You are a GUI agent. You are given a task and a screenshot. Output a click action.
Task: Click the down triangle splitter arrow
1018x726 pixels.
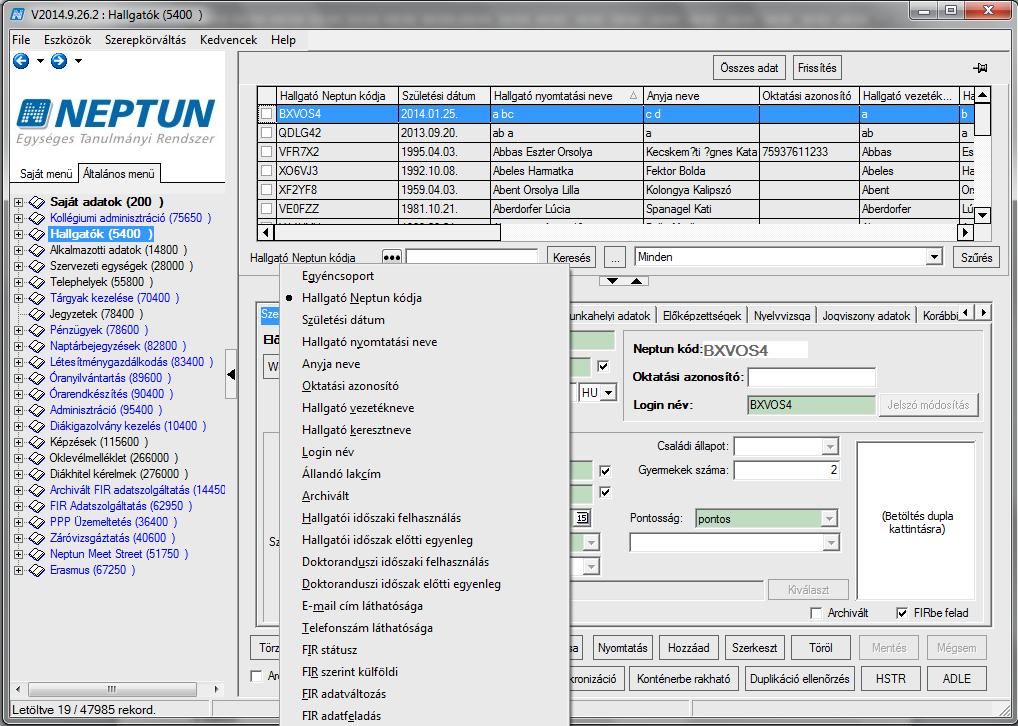612,281
